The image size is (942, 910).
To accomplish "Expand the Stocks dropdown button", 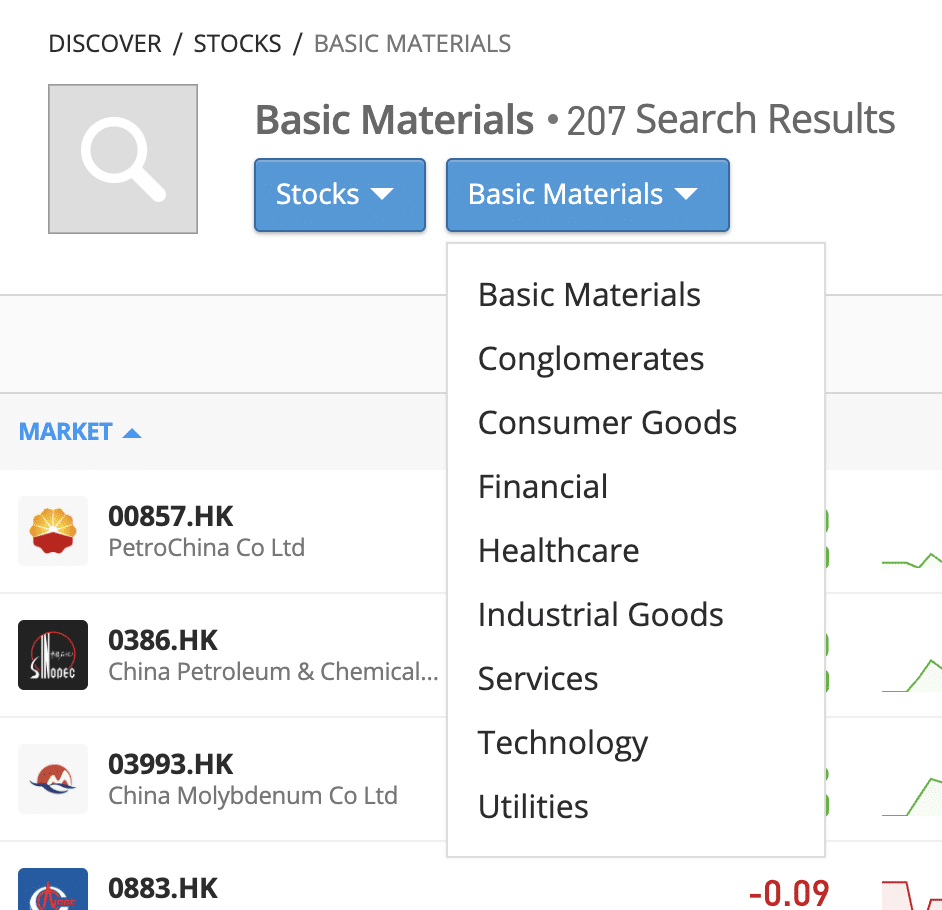I will pos(340,195).
